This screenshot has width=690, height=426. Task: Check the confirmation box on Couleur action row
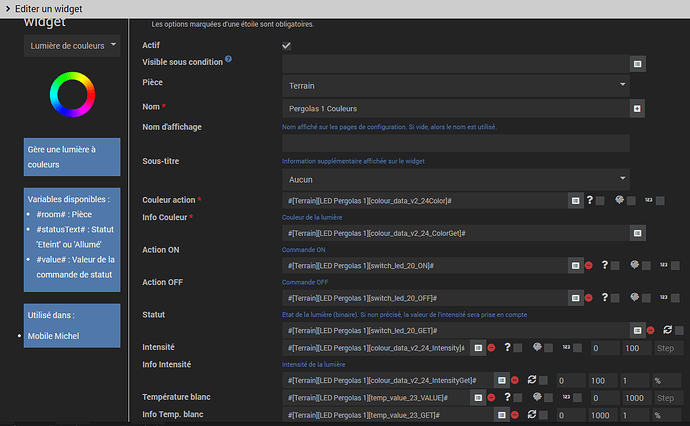[600, 201]
